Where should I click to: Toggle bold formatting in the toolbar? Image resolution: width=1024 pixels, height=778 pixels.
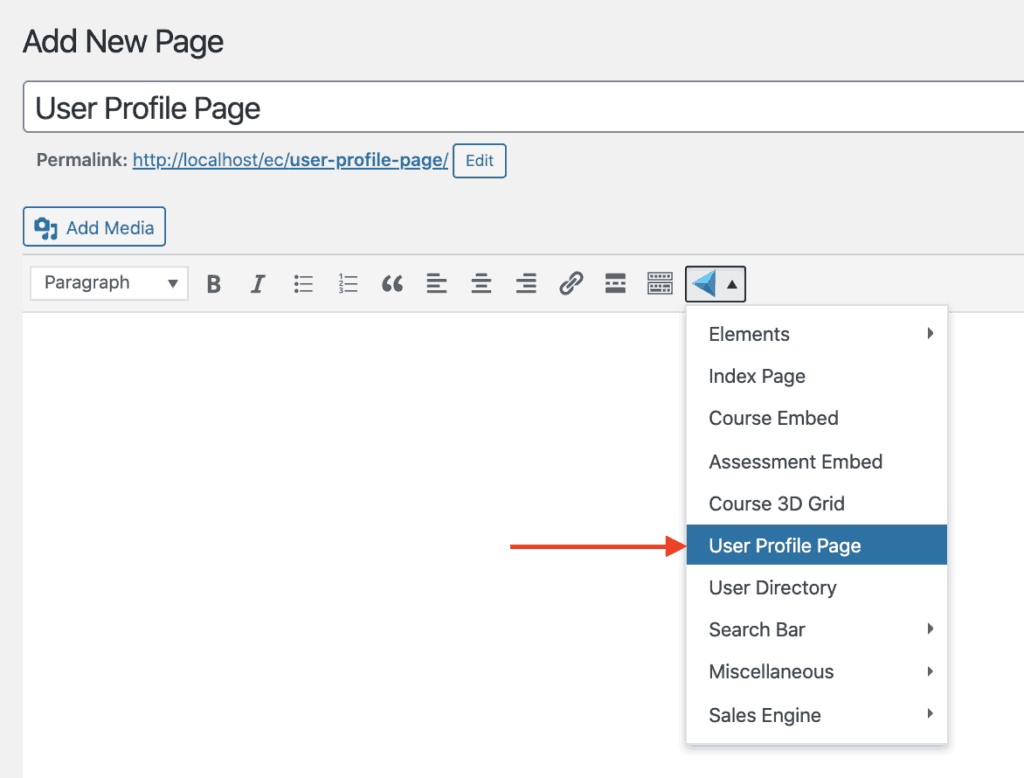(x=213, y=284)
